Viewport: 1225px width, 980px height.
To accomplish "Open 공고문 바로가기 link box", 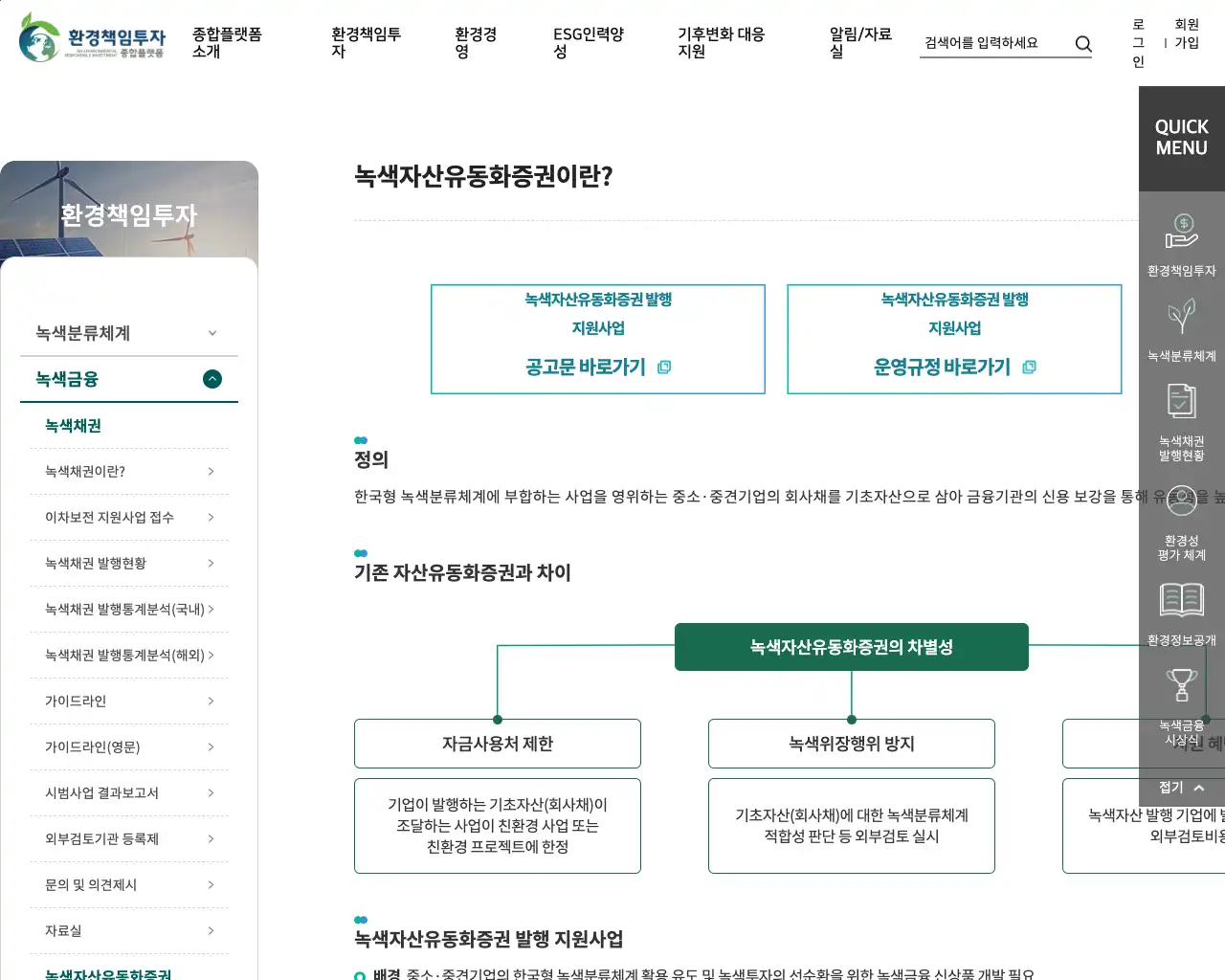I will (x=598, y=339).
